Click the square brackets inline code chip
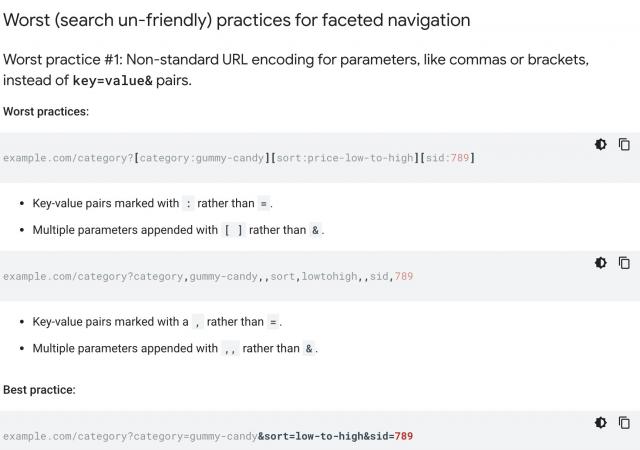This screenshot has width=640, height=450. (233, 230)
